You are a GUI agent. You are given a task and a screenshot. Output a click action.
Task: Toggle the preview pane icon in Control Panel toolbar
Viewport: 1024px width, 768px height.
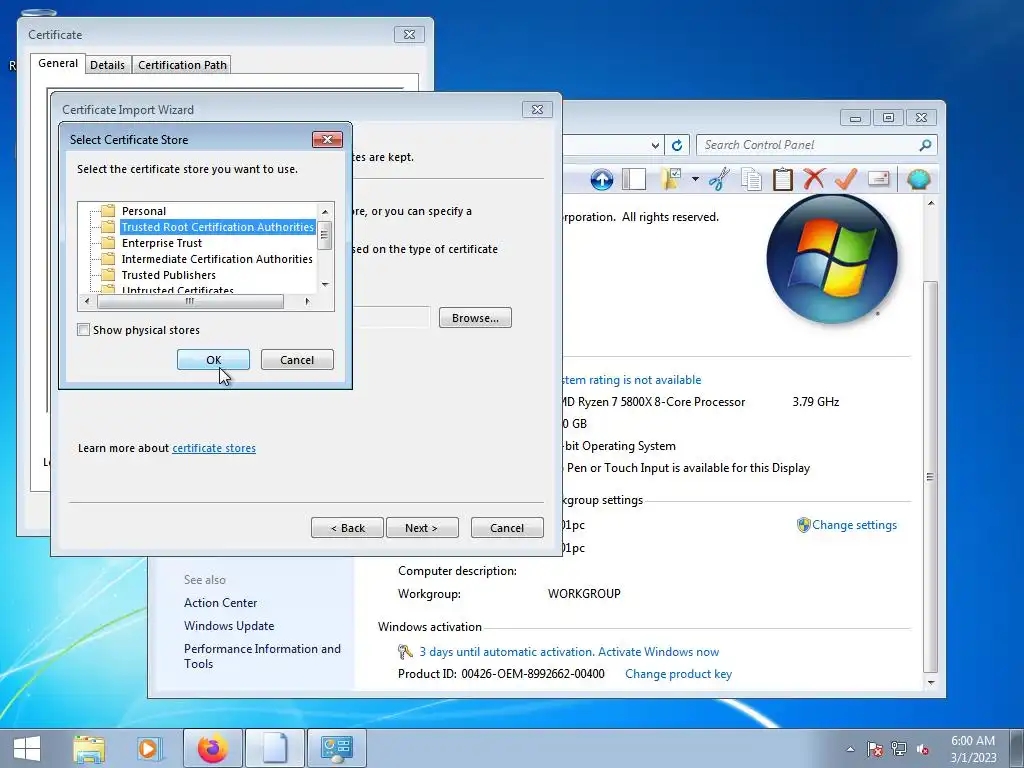pos(633,179)
